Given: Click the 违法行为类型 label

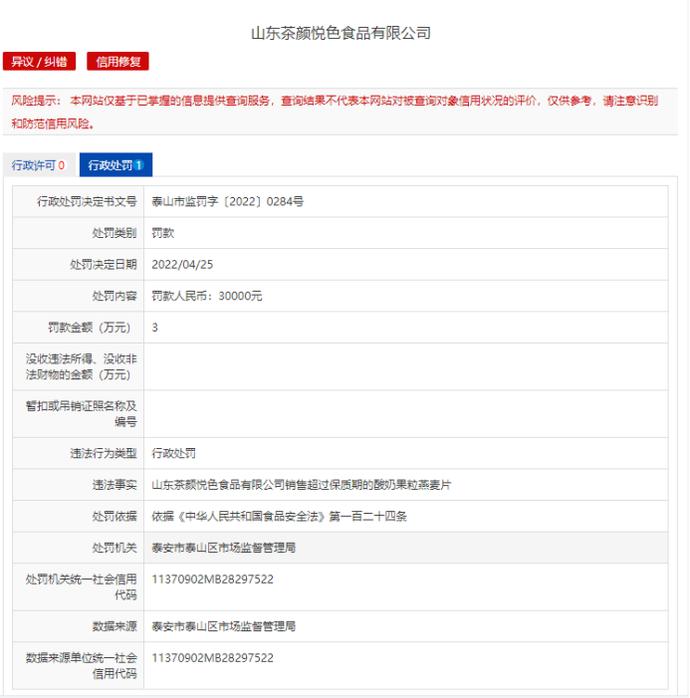Looking at the screenshot, I should tap(103, 453).
